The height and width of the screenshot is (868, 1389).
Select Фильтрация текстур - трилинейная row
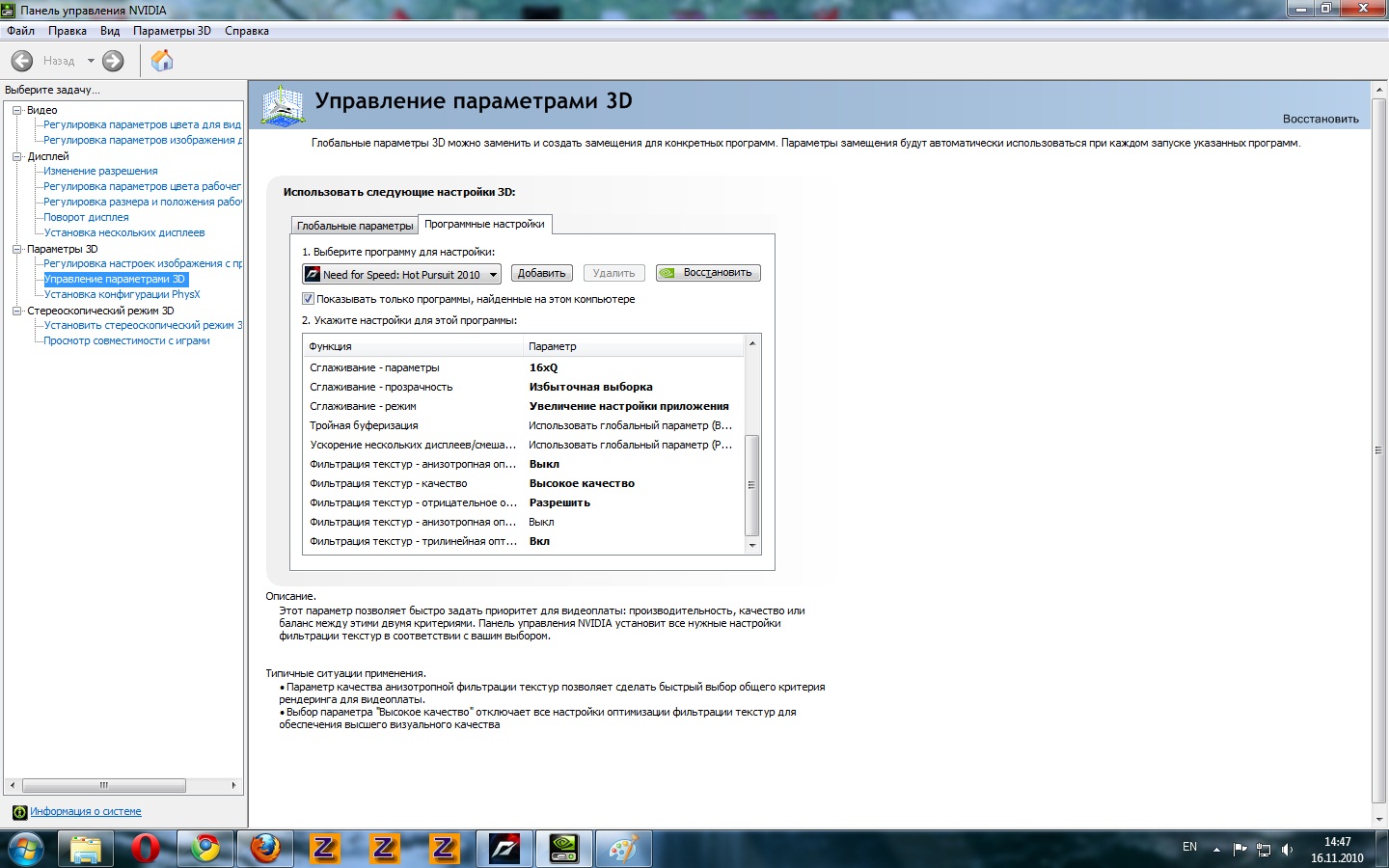click(x=524, y=541)
